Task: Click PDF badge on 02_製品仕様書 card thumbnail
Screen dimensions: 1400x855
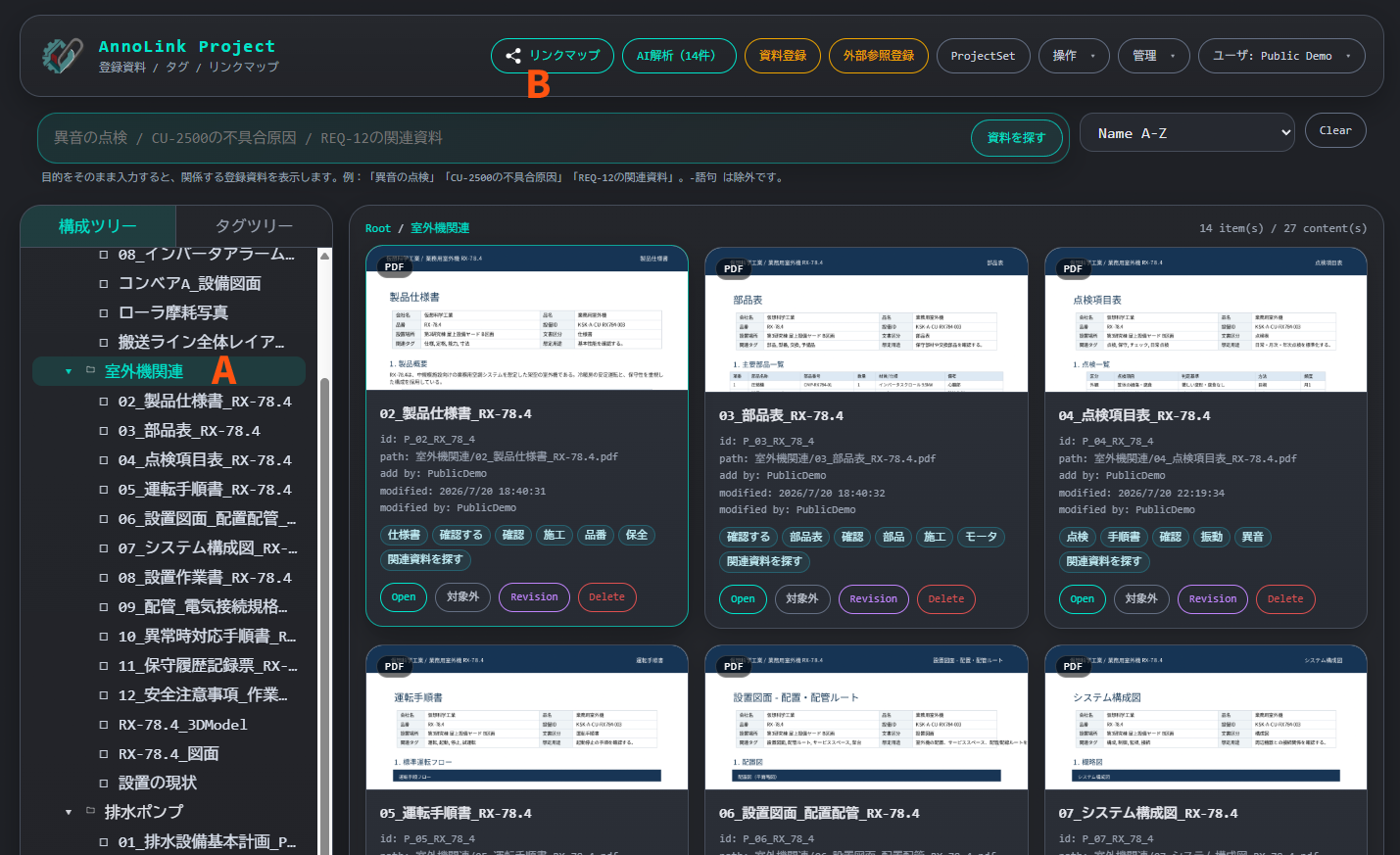Action: (394, 266)
